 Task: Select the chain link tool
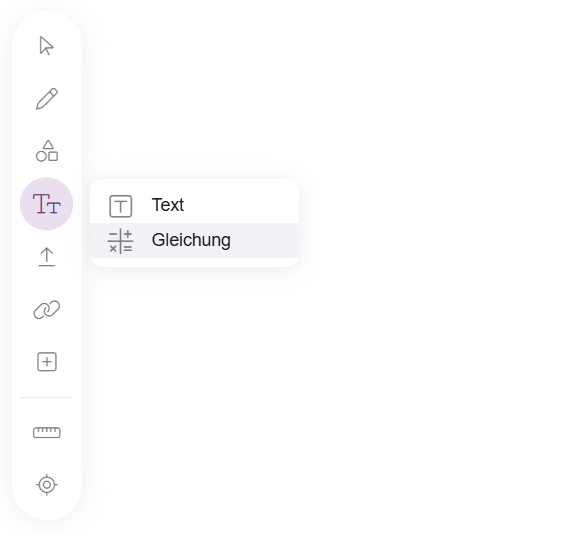click(x=47, y=310)
